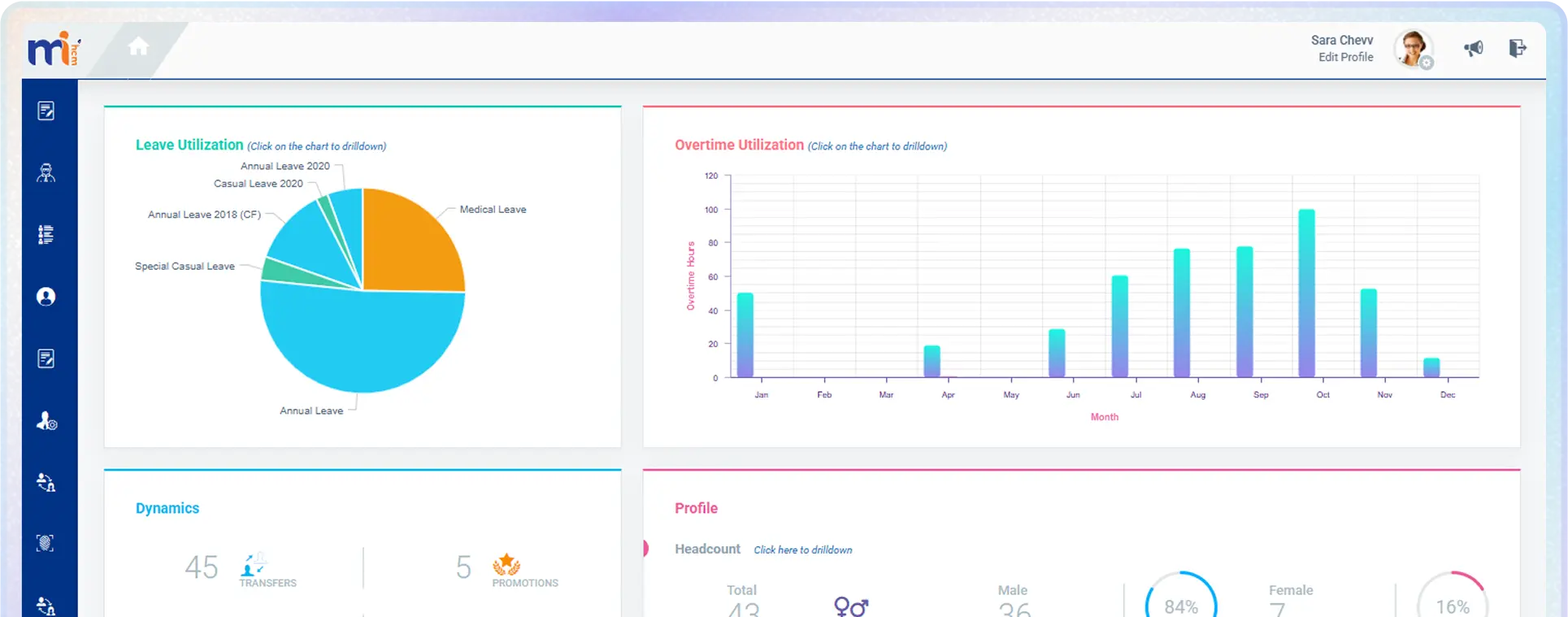Open the employee figure sidebar icon
This screenshot has height=617, width=1568.
[46, 172]
